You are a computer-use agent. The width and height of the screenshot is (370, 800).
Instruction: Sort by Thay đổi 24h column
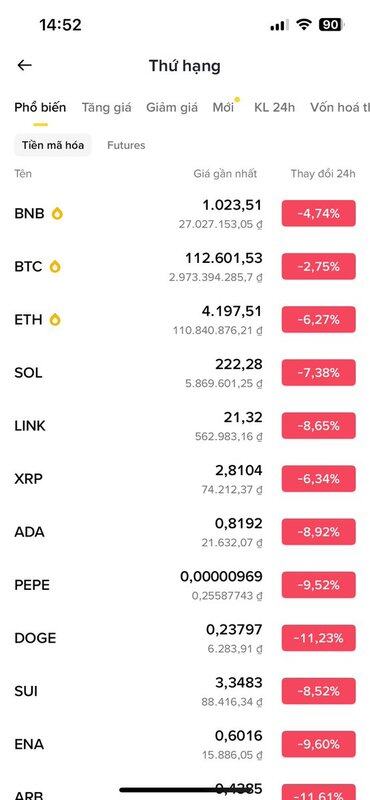coord(323,173)
